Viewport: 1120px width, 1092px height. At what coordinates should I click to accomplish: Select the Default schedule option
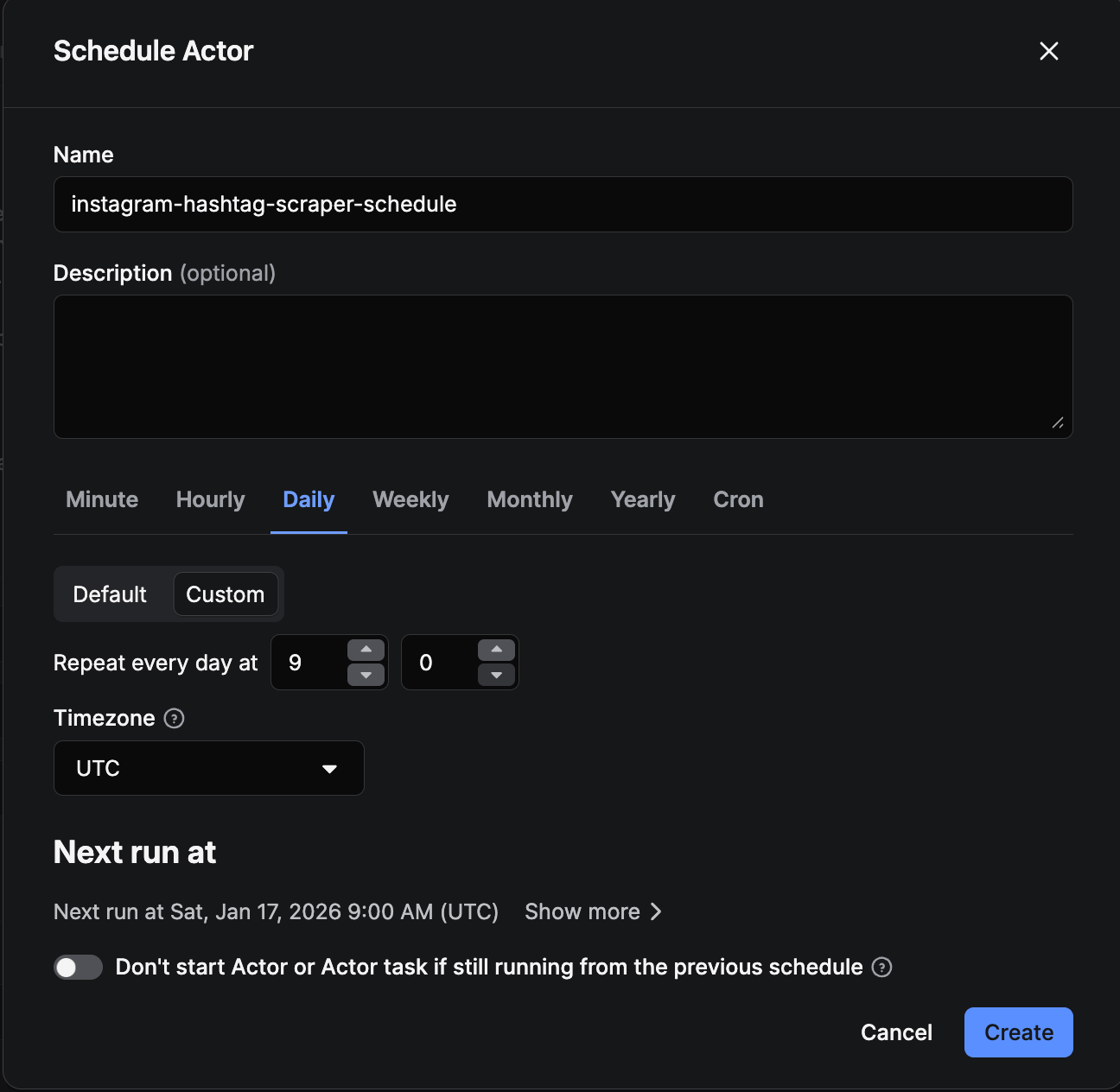point(110,594)
